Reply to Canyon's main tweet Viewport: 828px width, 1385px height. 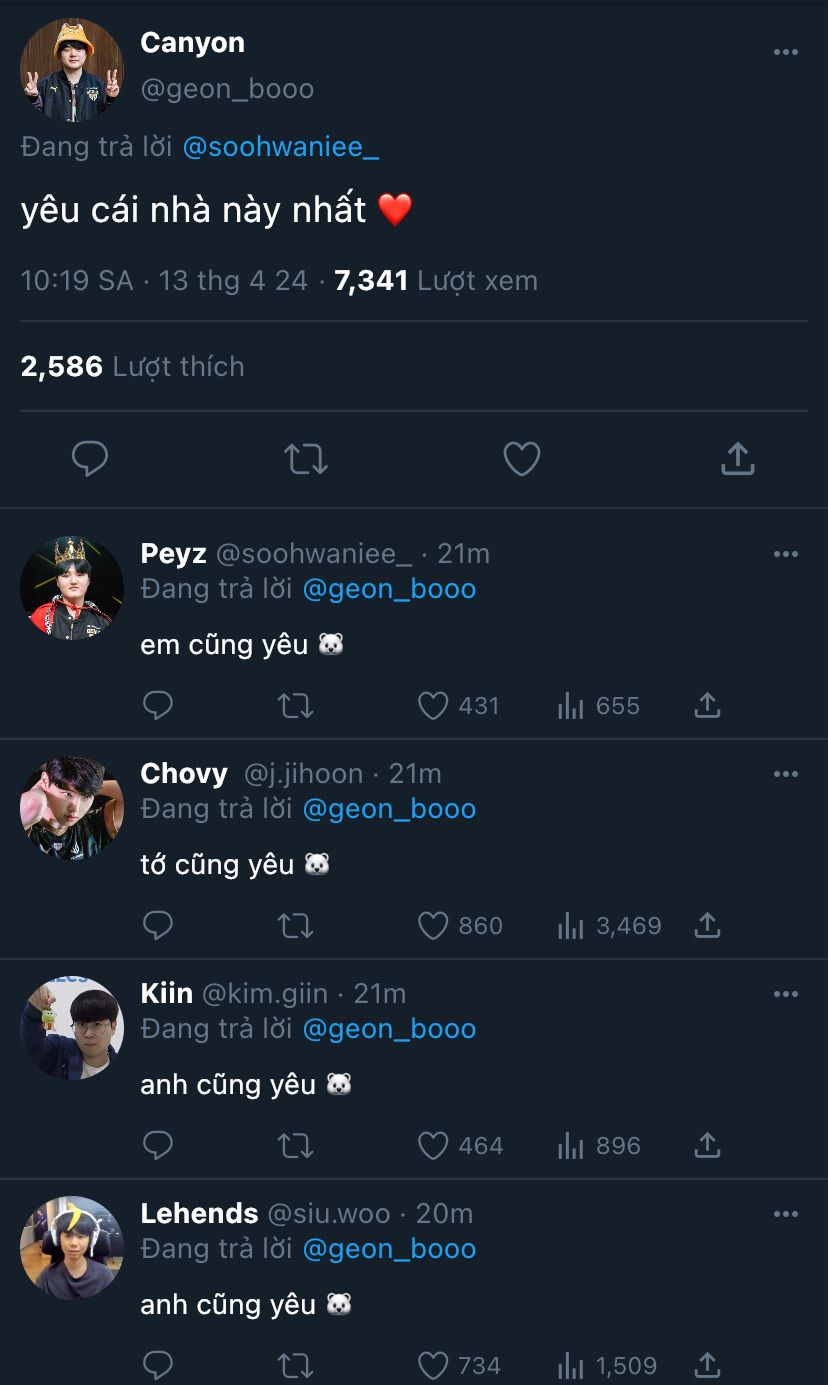[90, 459]
